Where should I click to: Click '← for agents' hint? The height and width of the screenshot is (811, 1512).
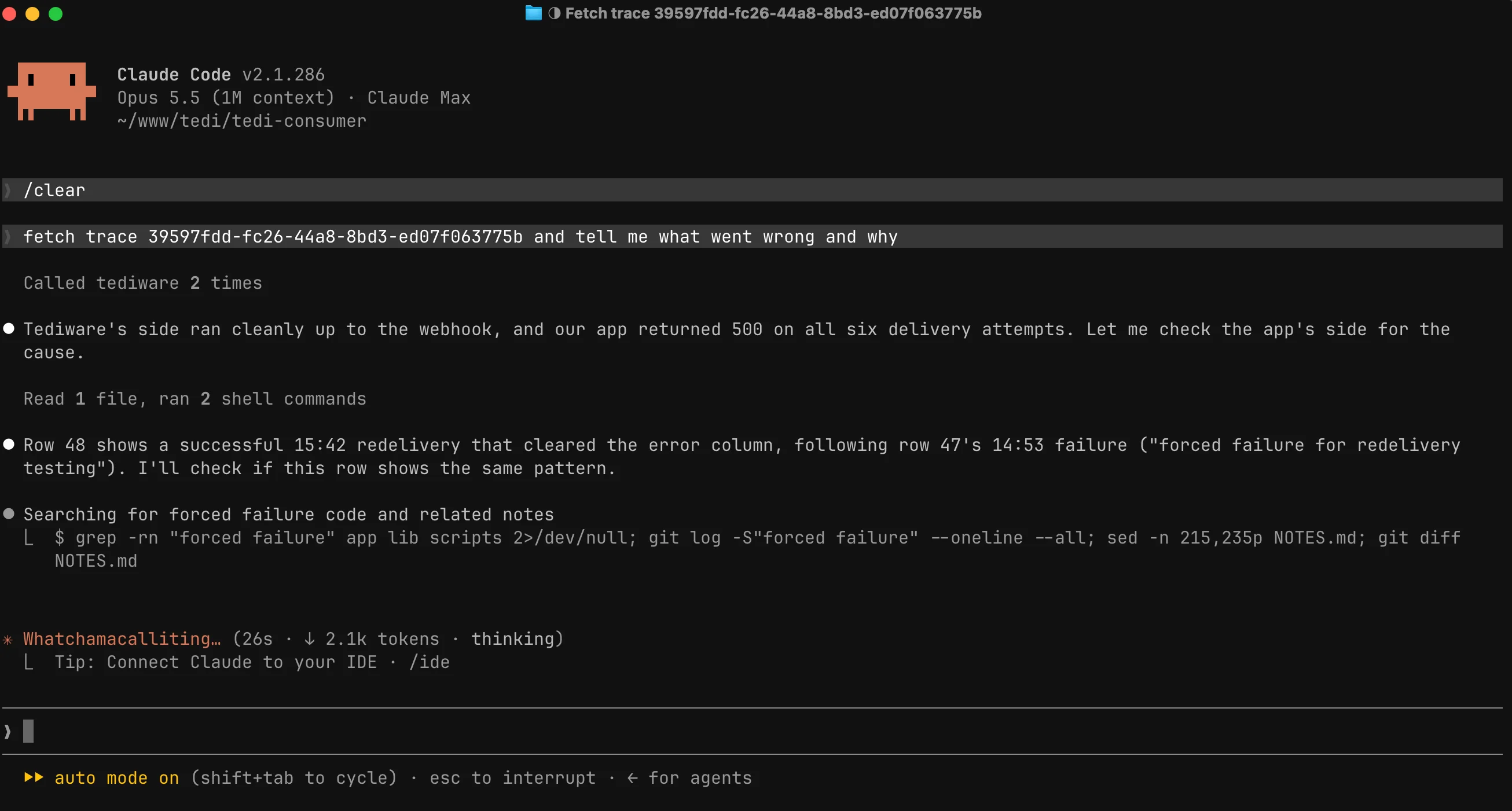689,777
